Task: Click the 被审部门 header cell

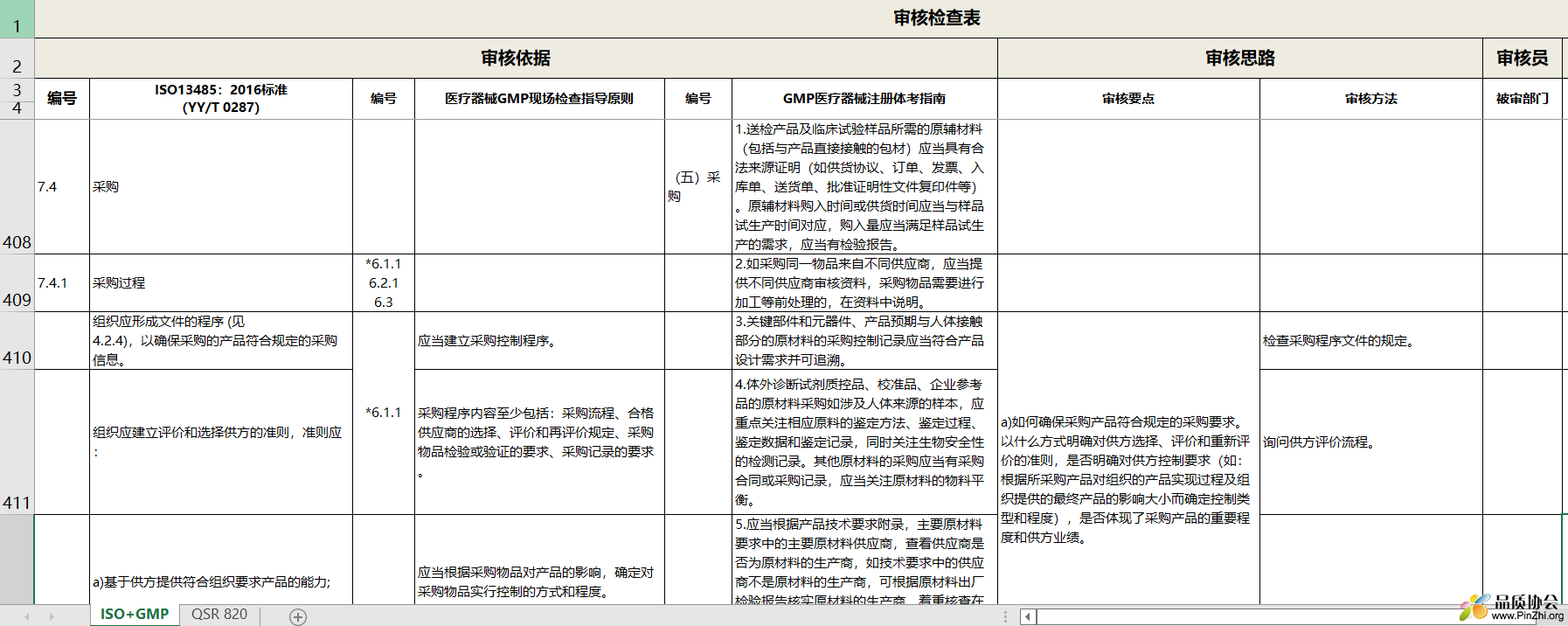Action: tap(1523, 99)
